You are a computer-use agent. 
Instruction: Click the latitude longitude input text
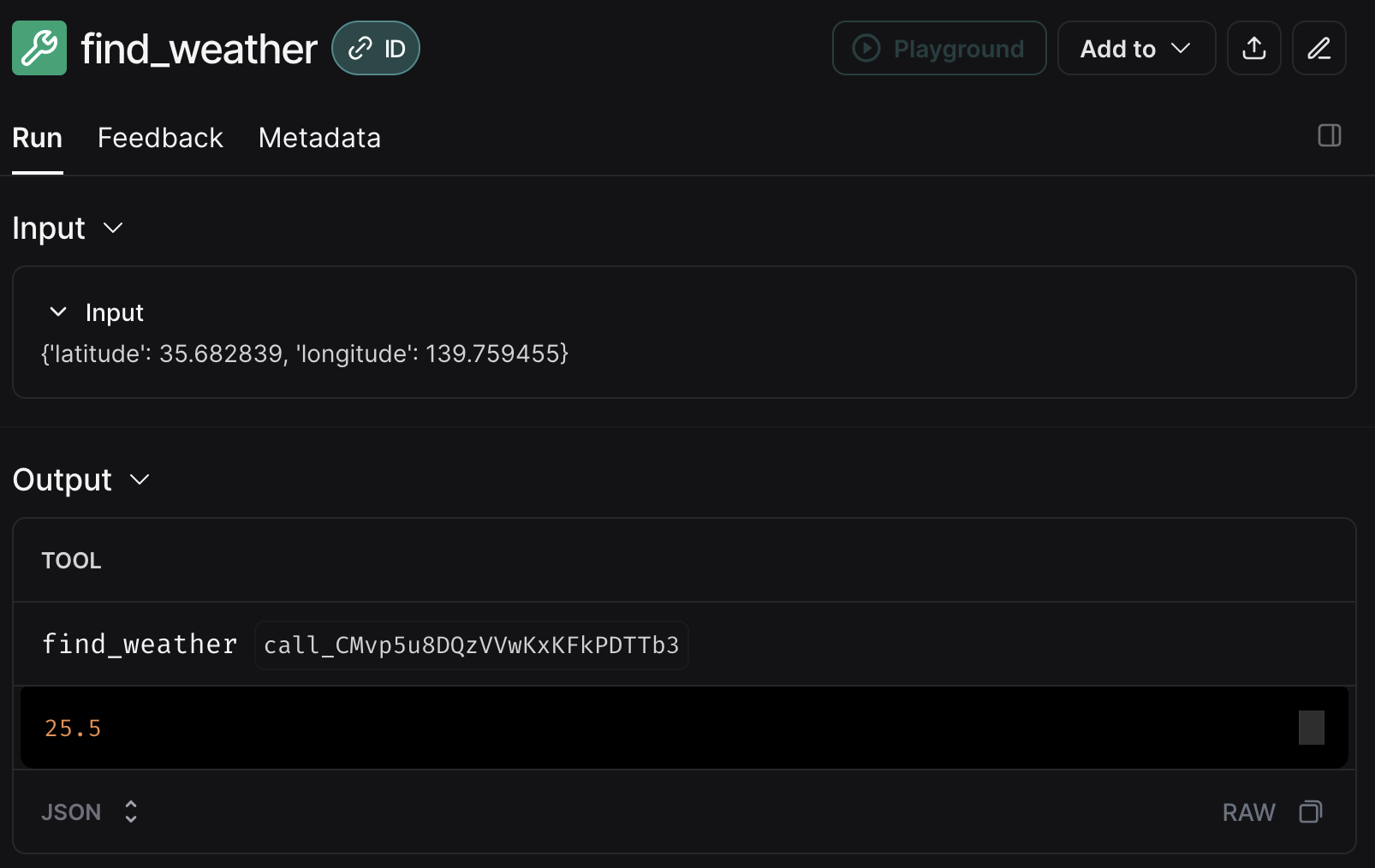tap(305, 354)
